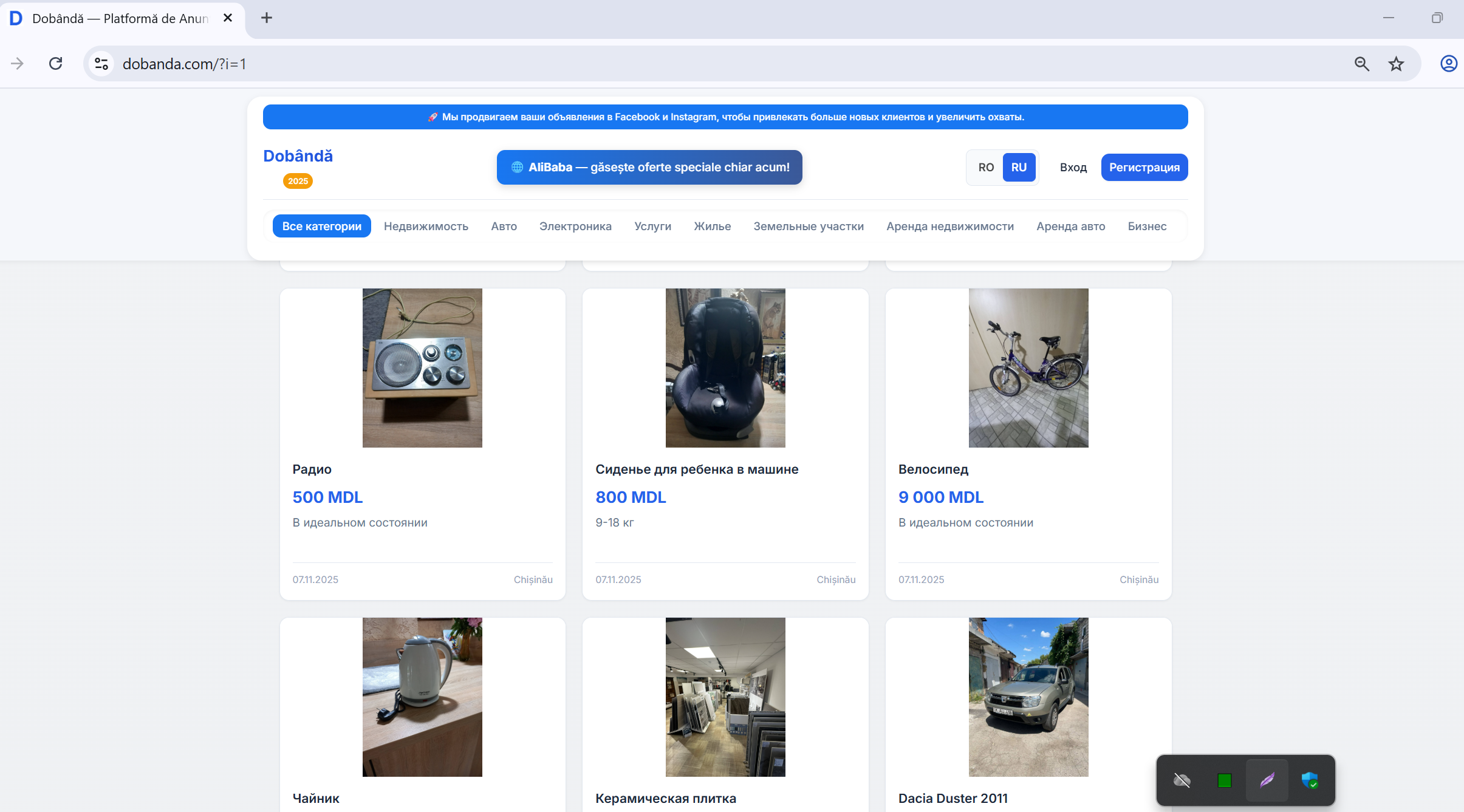Open site information icon in address bar

point(101,64)
